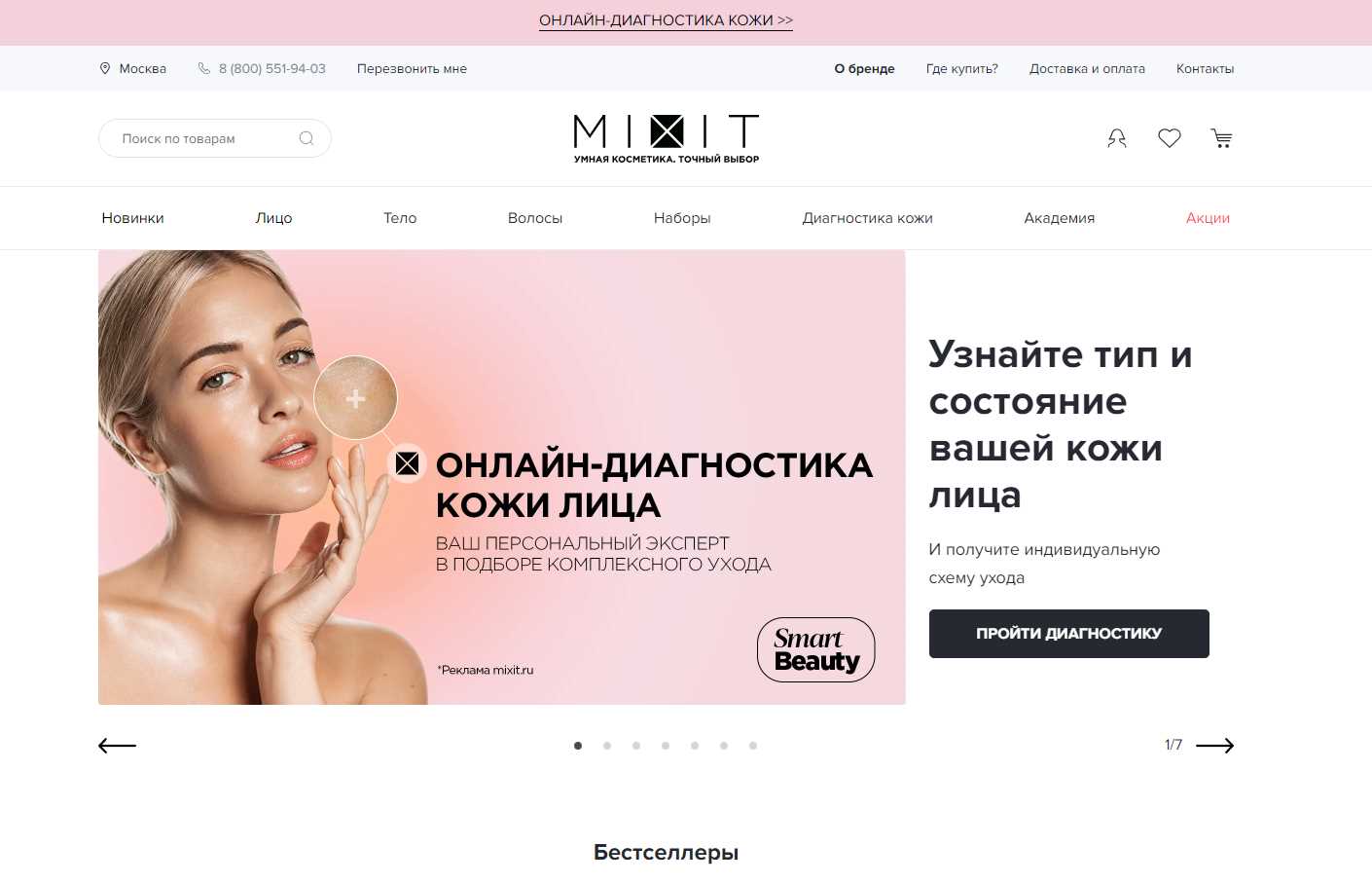Click the MIXIT logo
Screen dimensions: 1372x883
coord(667,138)
